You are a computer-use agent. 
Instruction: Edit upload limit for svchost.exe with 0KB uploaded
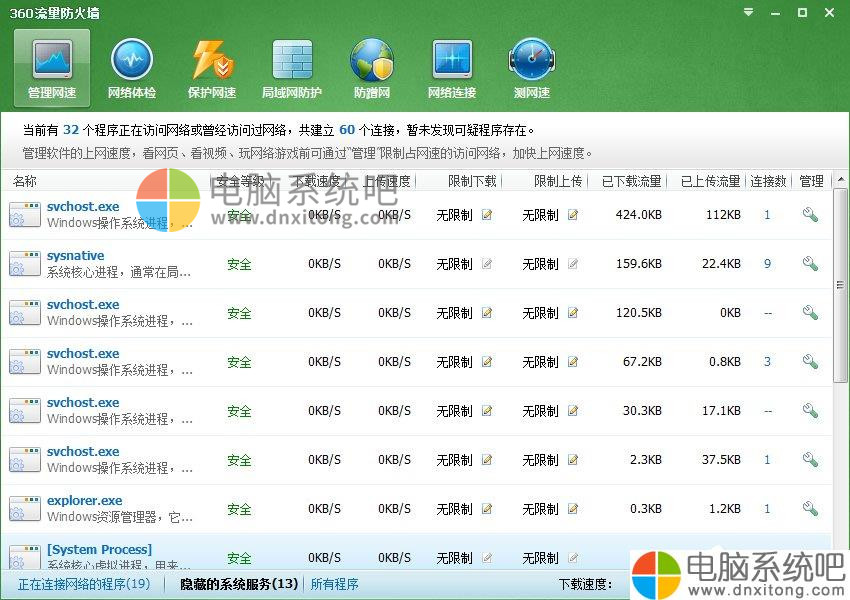click(x=572, y=313)
